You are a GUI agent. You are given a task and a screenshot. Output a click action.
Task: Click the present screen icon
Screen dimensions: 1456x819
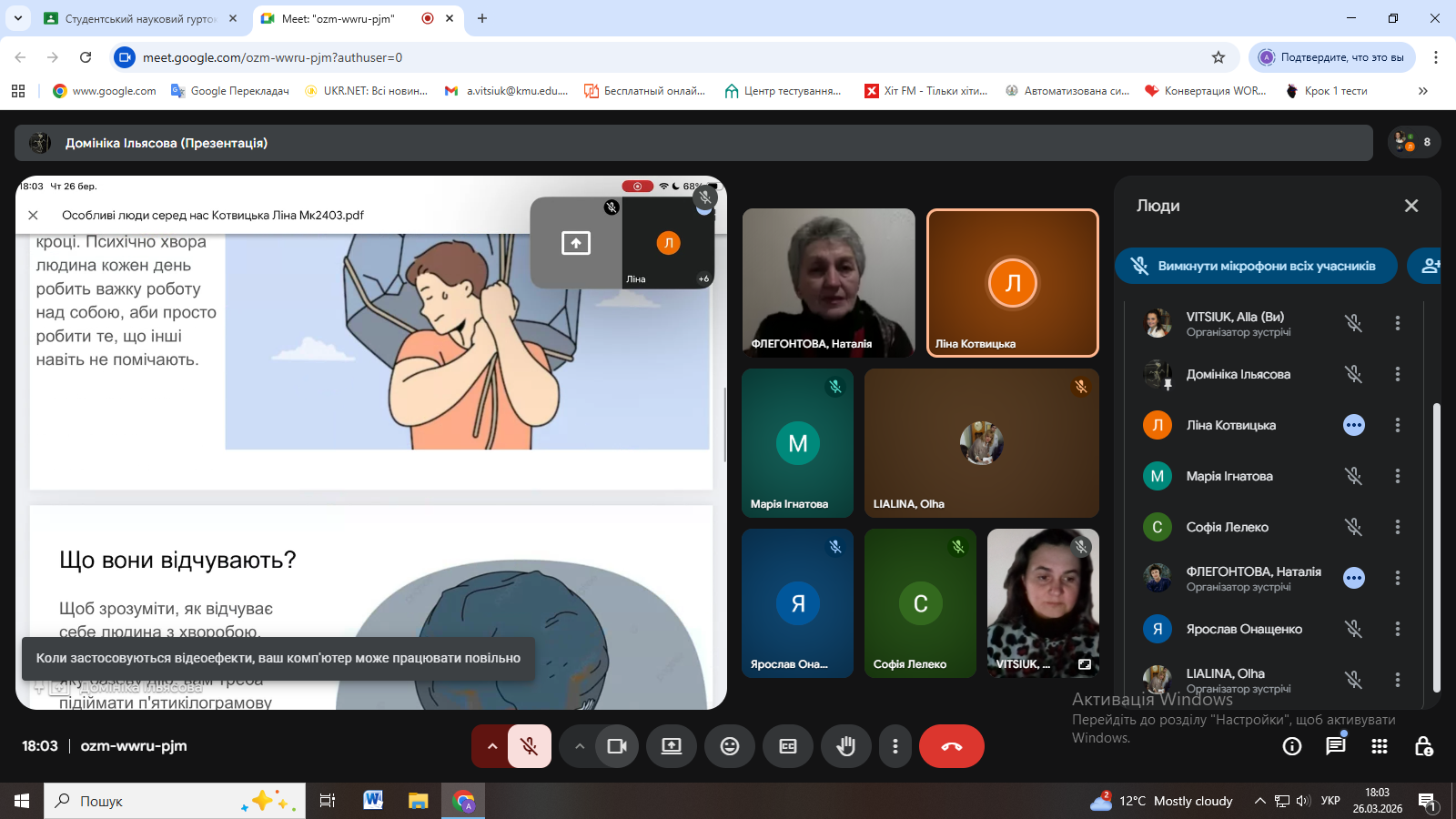click(672, 746)
